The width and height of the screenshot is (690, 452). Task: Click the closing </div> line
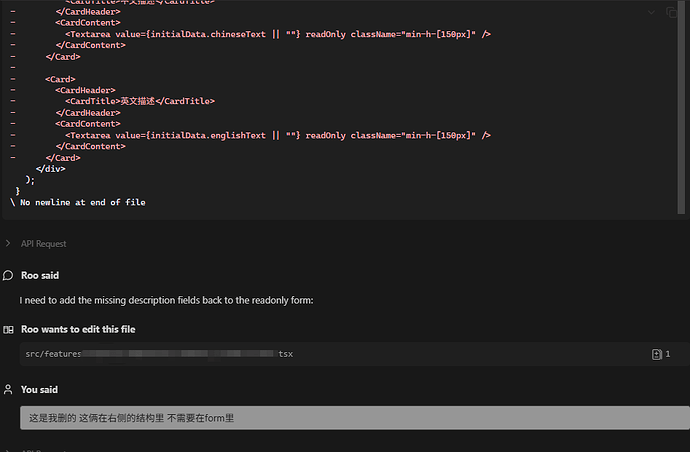[51, 169]
